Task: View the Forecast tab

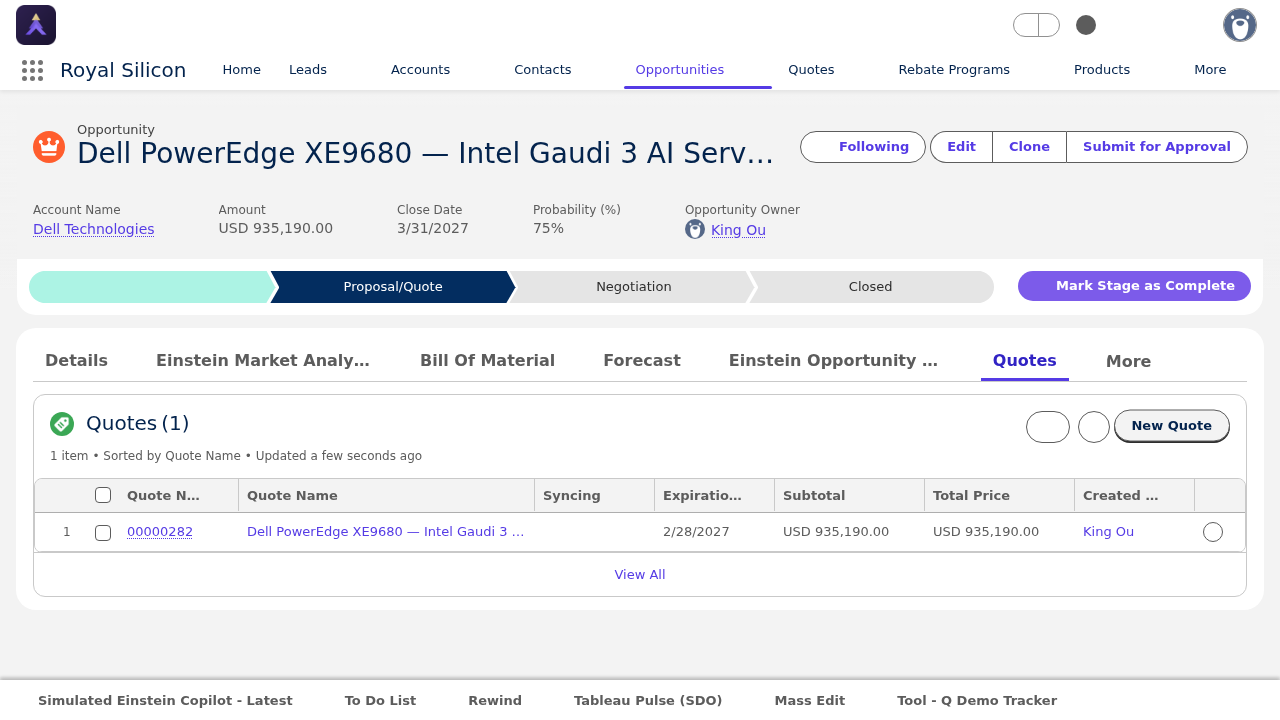Action: [642, 361]
